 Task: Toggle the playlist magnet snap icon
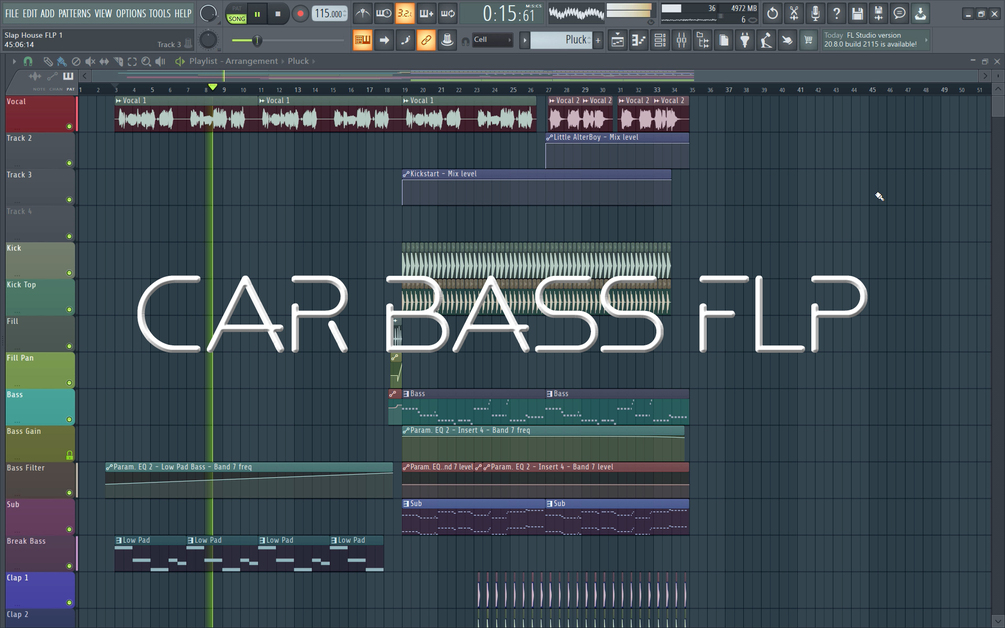(28, 62)
